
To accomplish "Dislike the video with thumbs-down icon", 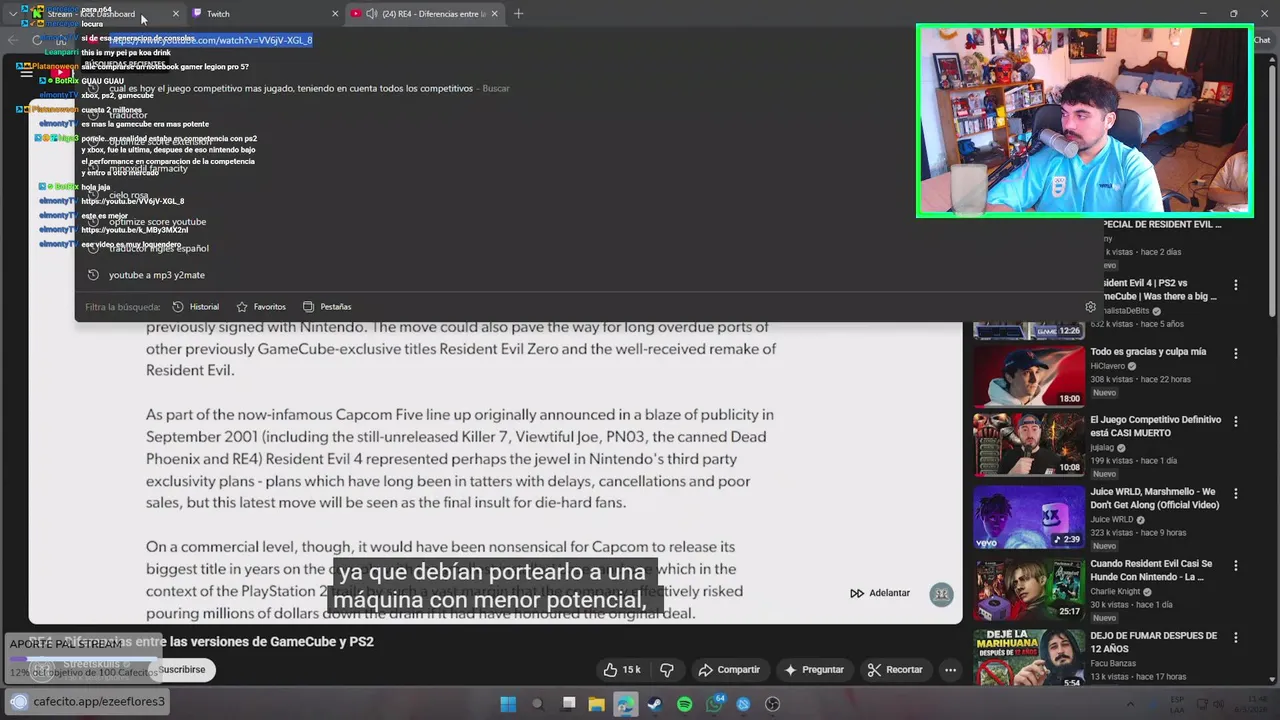I will (x=667, y=669).
